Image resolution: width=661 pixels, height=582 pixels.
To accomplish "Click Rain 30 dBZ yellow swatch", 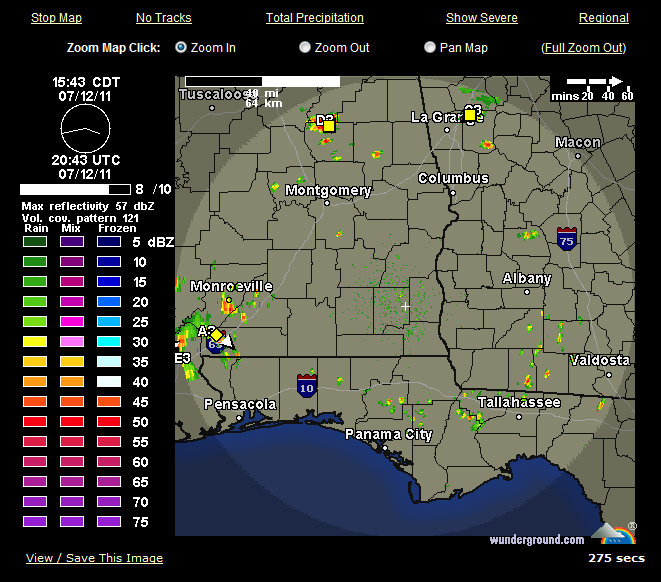I will coord(35,341).
